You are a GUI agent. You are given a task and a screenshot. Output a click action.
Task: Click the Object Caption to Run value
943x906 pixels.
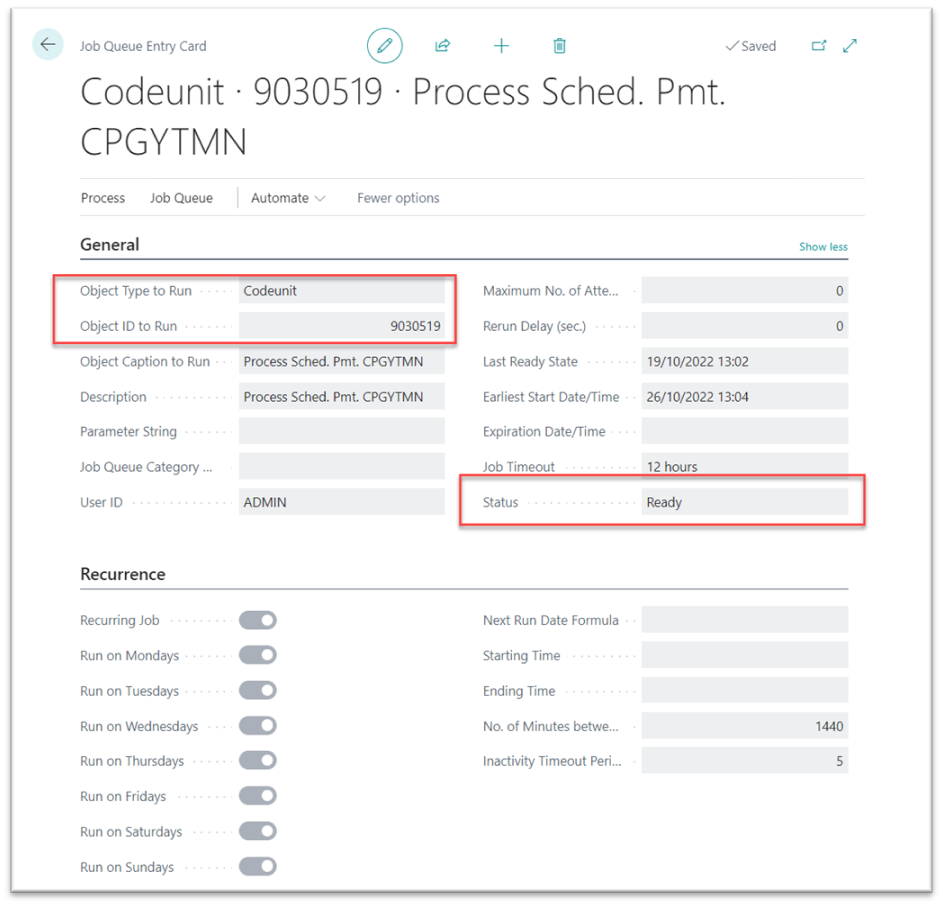pos(341,361)
